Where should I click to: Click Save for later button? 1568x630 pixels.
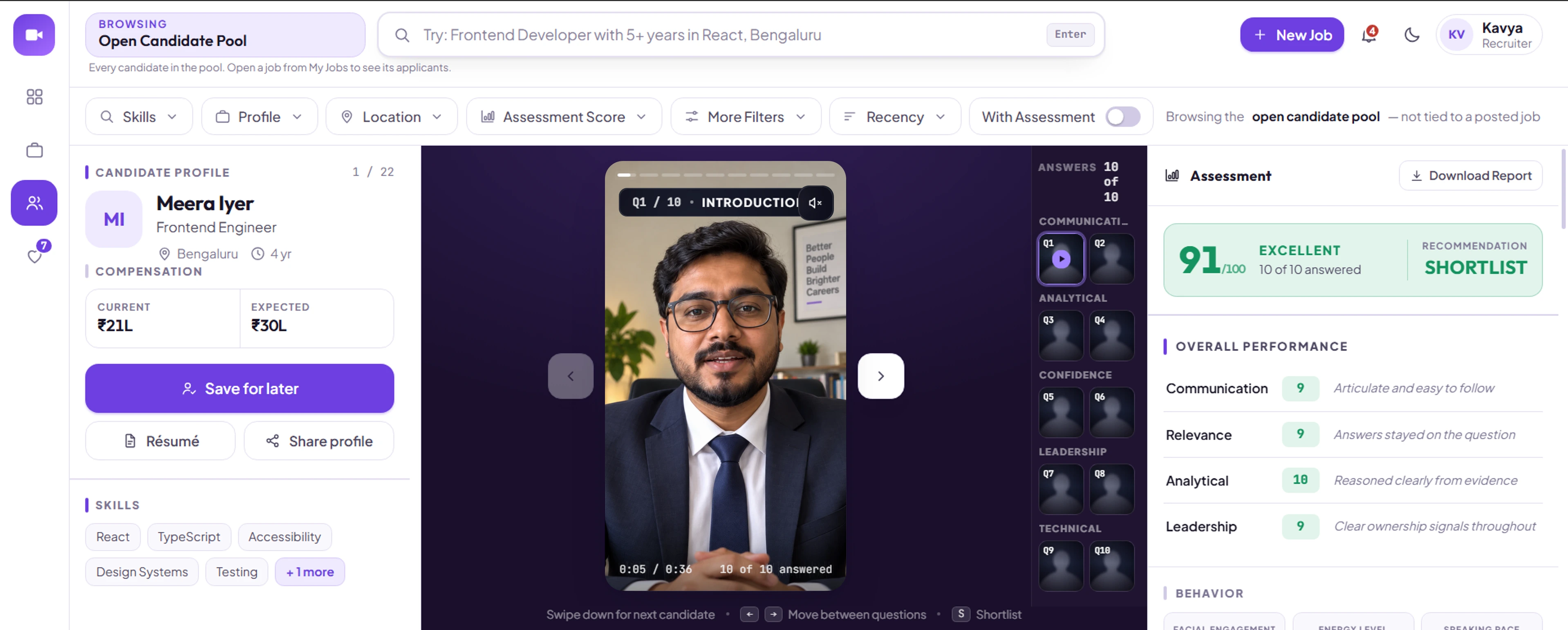coord(239,388)
